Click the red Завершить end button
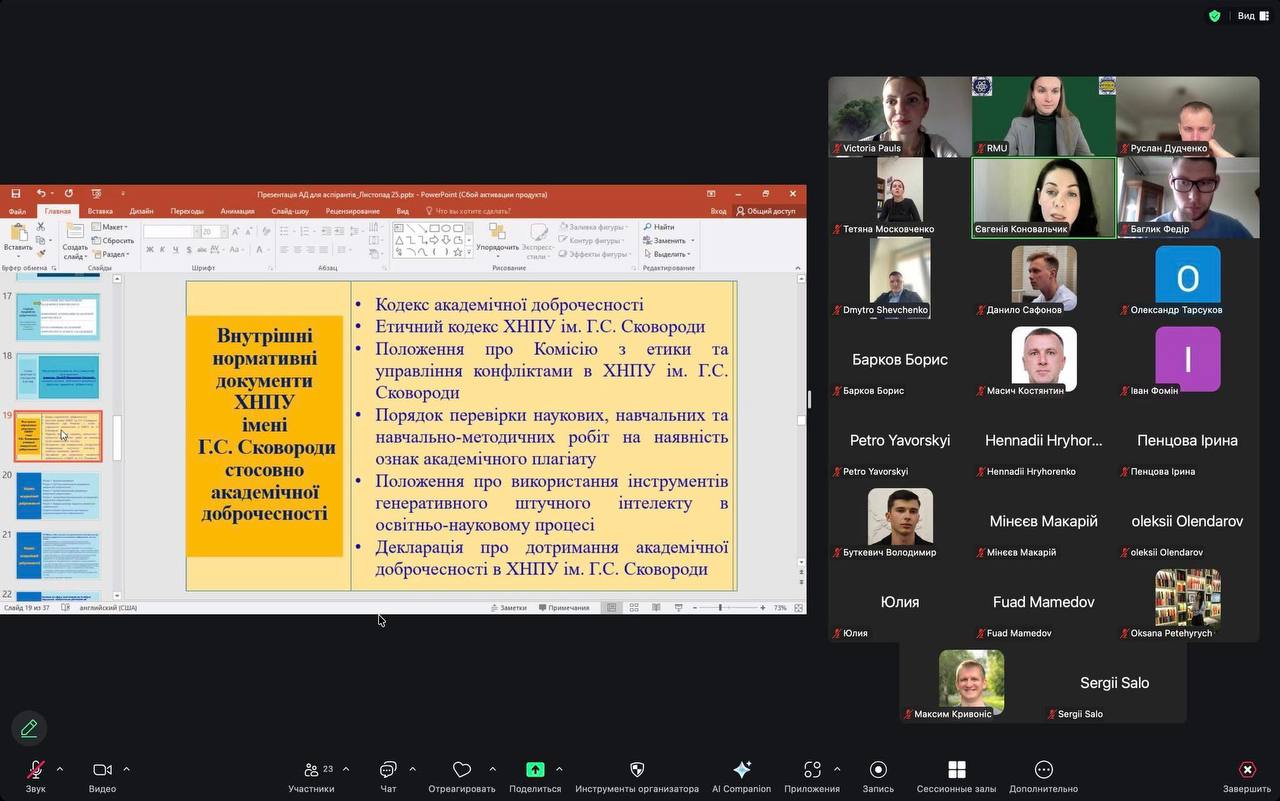This screenshot has width=1280, height=801. click(x=1247, y=771)
